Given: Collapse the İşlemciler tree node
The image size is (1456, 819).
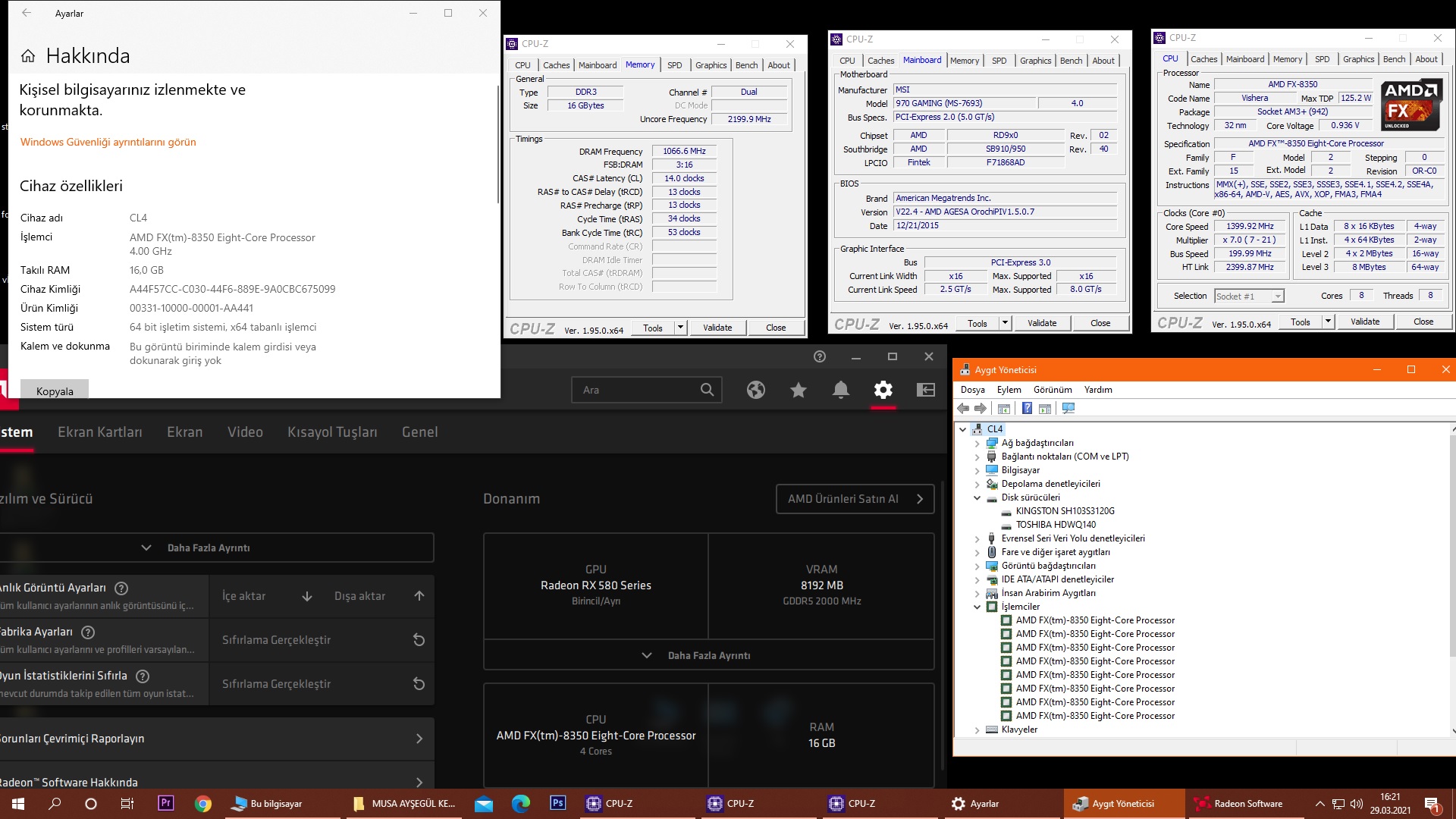Looking at the screenshot, I should (x=977, y=607).
